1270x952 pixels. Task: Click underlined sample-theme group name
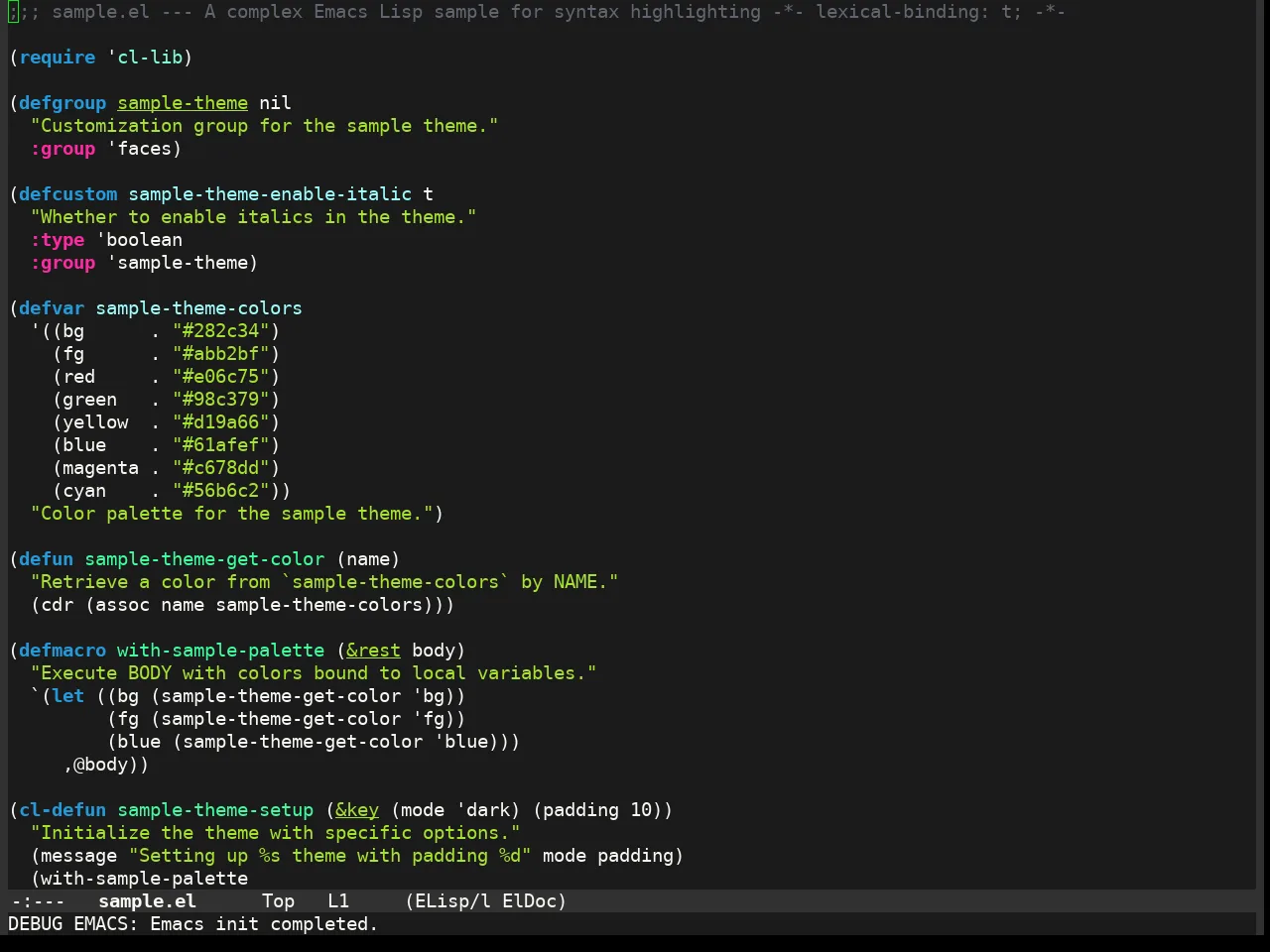tap(183, 103)
